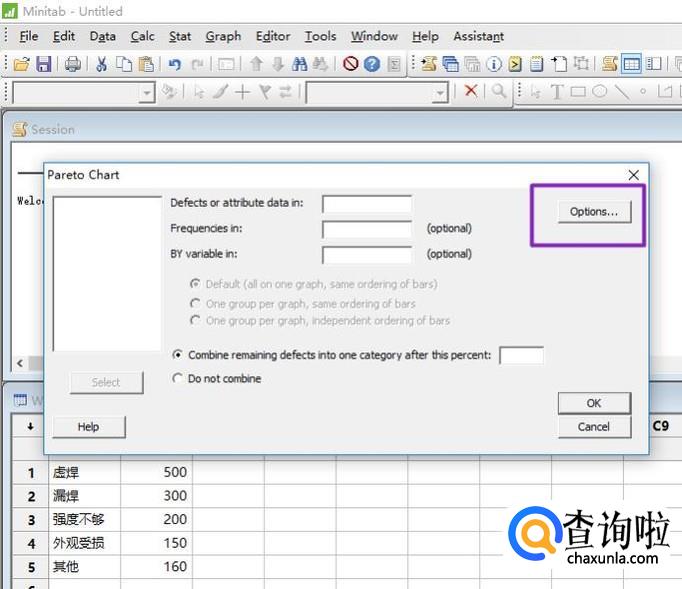Click the magnifying glass zoom icon
This screenshot has width=682, height=589.
[x=499, y=91]
